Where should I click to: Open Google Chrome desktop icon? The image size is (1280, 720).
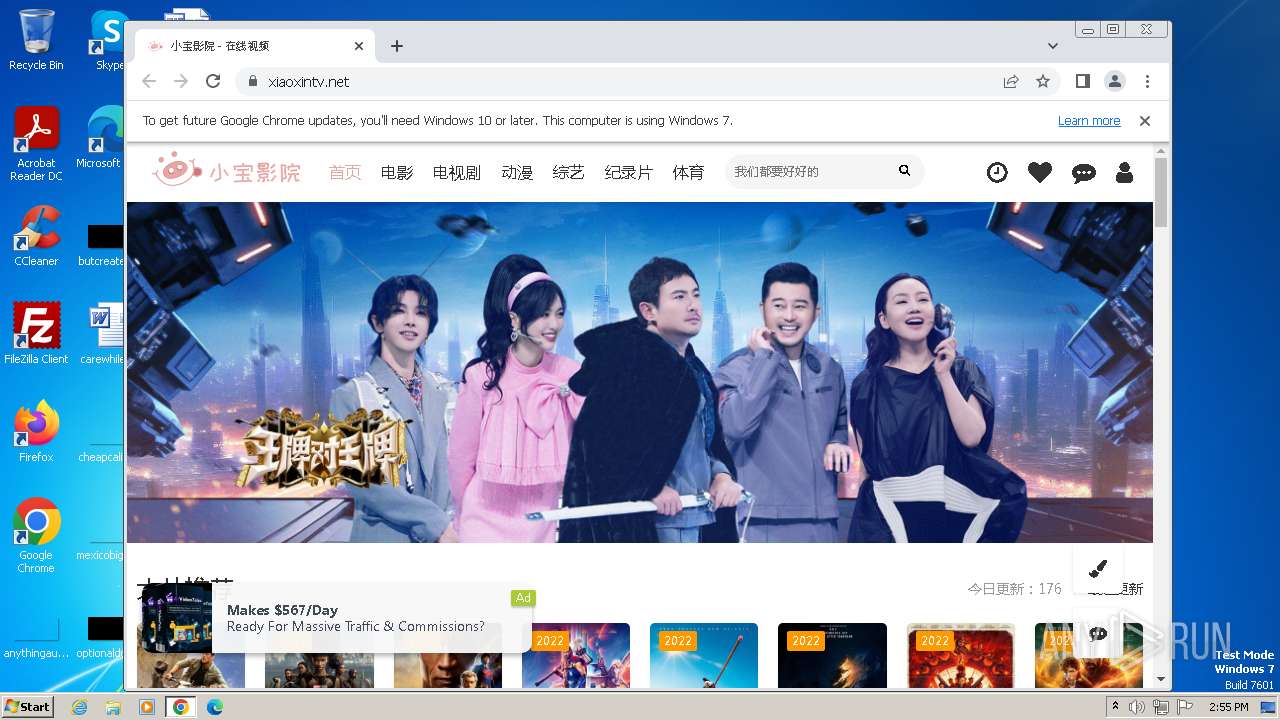point(36,536)
